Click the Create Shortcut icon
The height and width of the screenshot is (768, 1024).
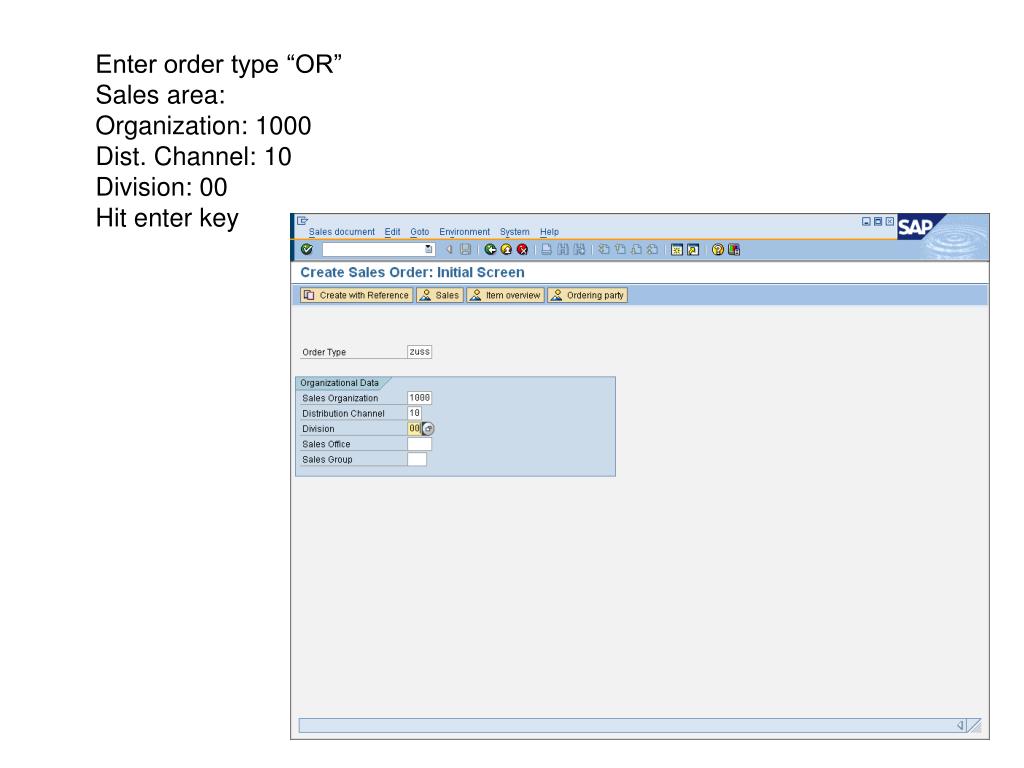click(x=693, y=249)
